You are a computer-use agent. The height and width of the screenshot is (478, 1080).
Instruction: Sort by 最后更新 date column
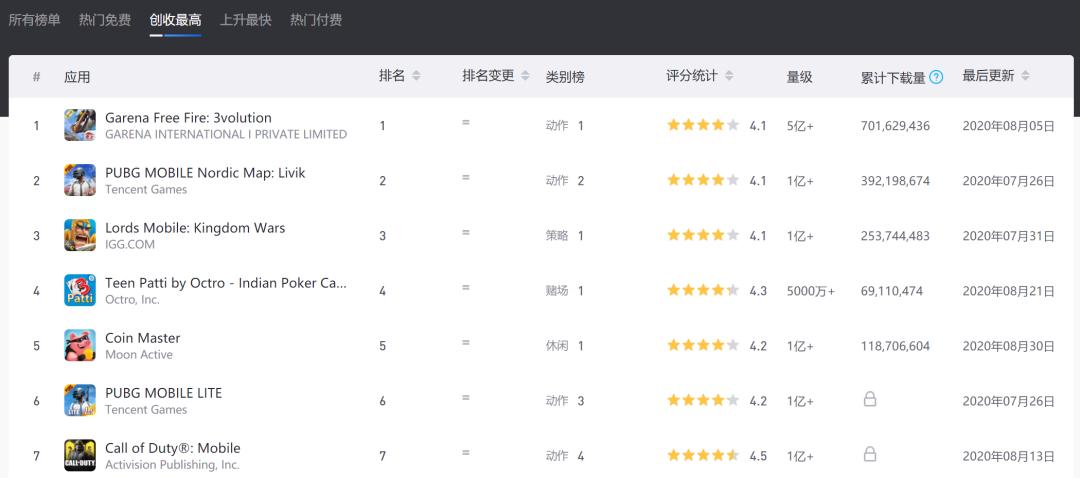click(1025, 76)
